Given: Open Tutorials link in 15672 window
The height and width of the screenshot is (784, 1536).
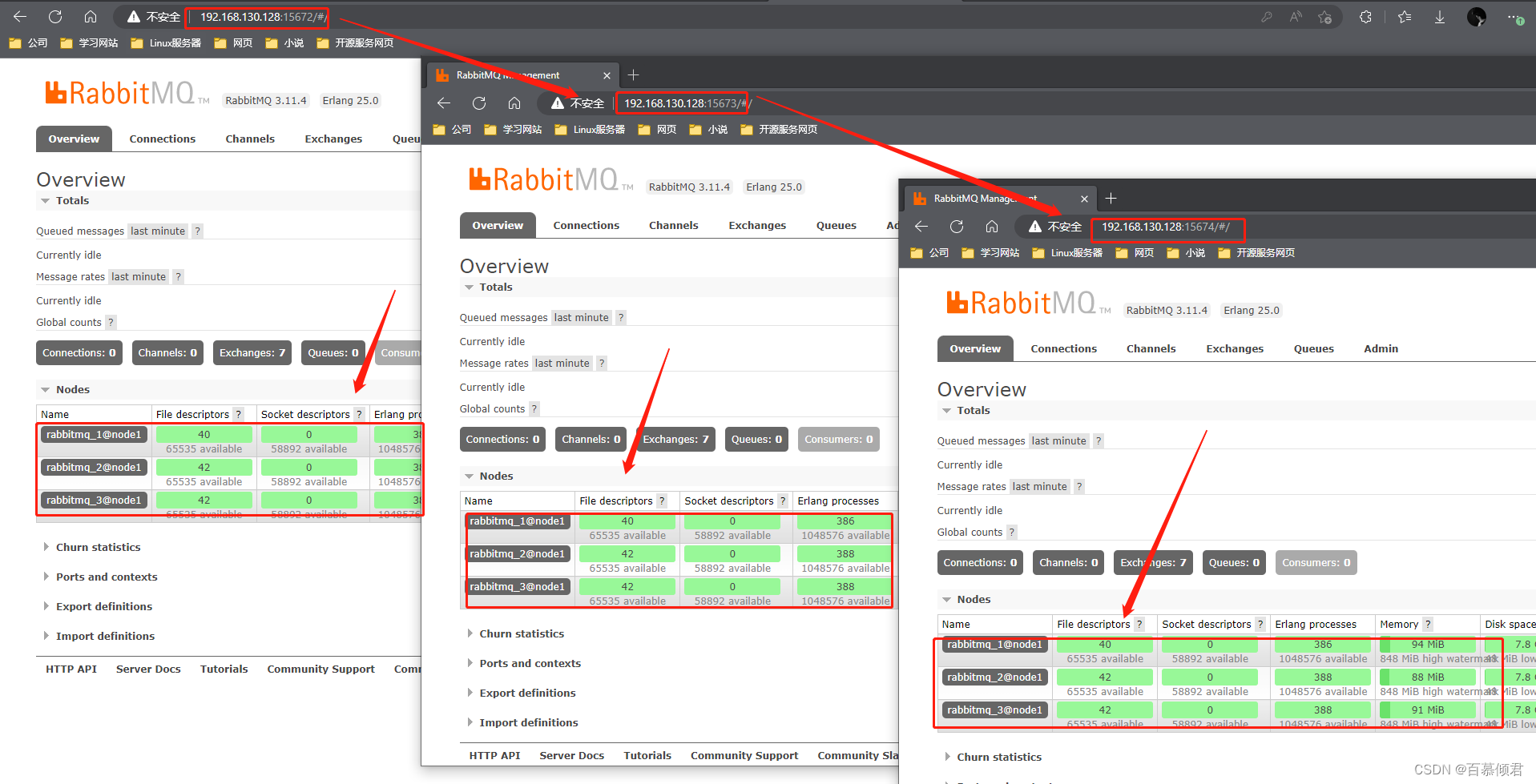Looking at the screenshot, I should pos(224,669).
